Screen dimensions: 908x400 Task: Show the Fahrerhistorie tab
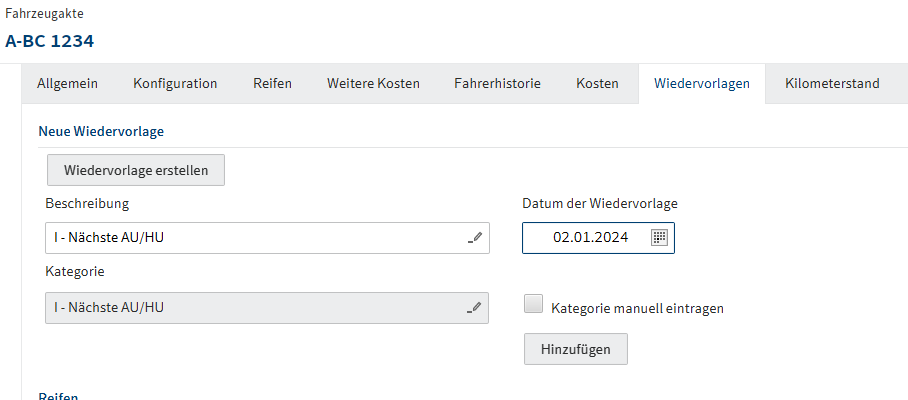coord(497,84)
